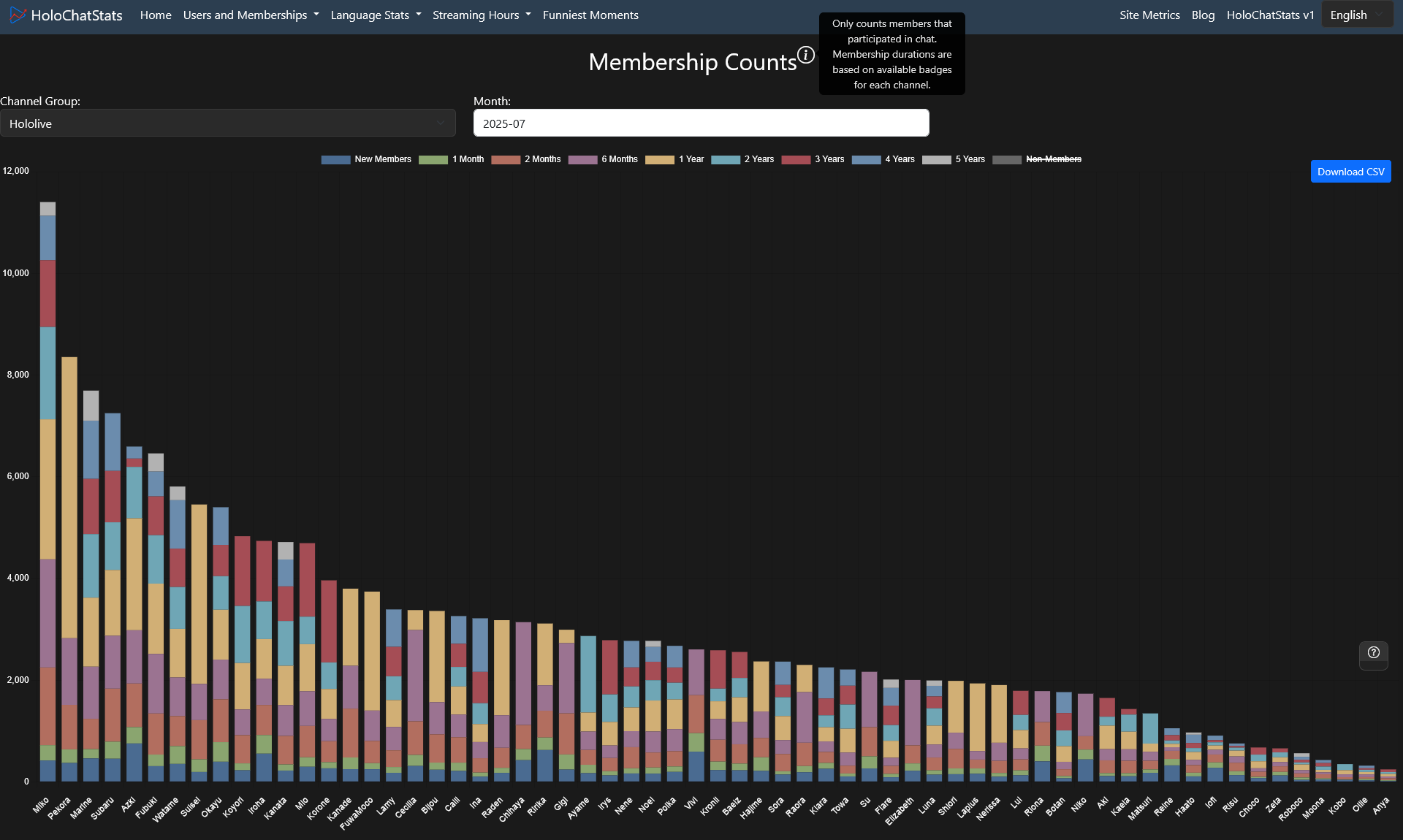Click Subaru's membership bar
The image size is (1403, 840).
113,597
